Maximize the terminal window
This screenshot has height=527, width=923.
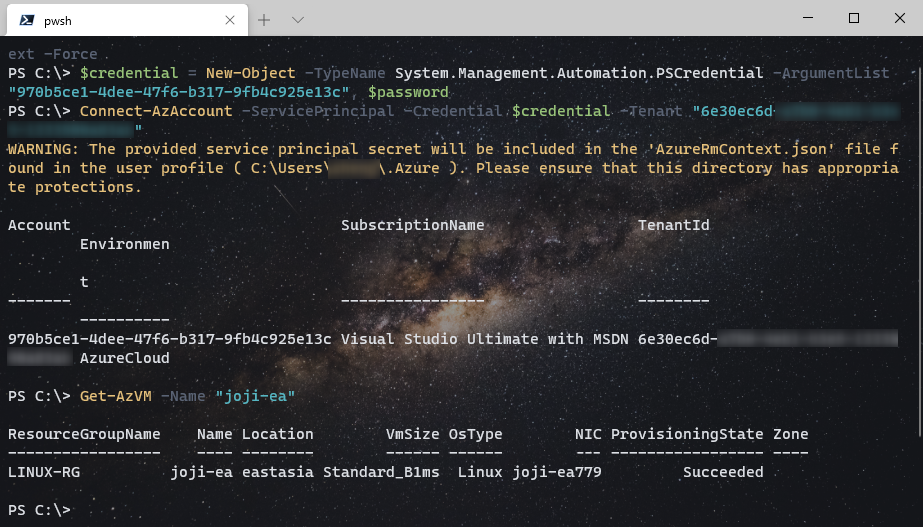click(x=853, y=18)
